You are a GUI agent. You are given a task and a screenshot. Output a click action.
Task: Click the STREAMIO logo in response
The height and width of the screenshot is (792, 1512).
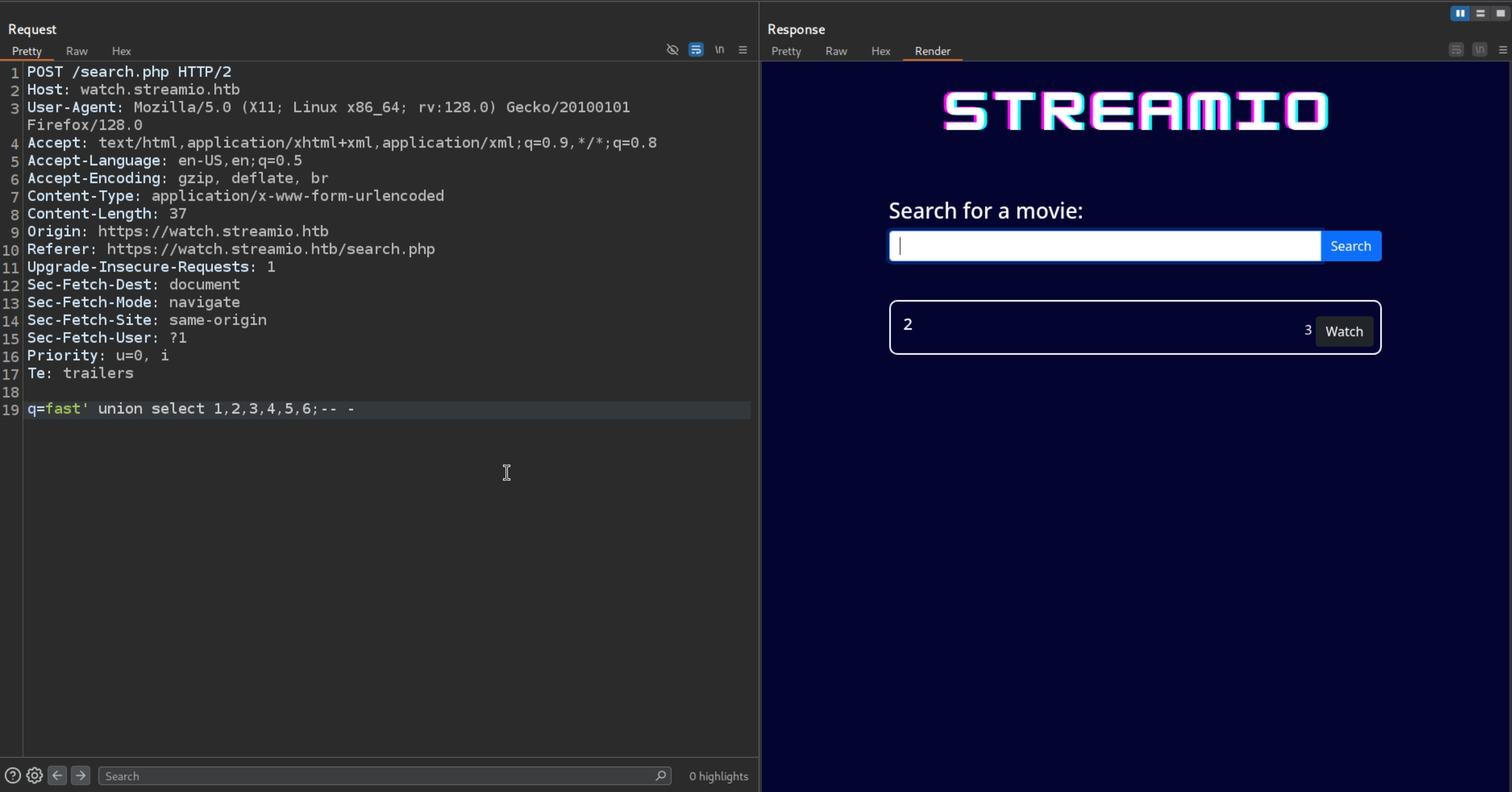[x=1135, y=111]
